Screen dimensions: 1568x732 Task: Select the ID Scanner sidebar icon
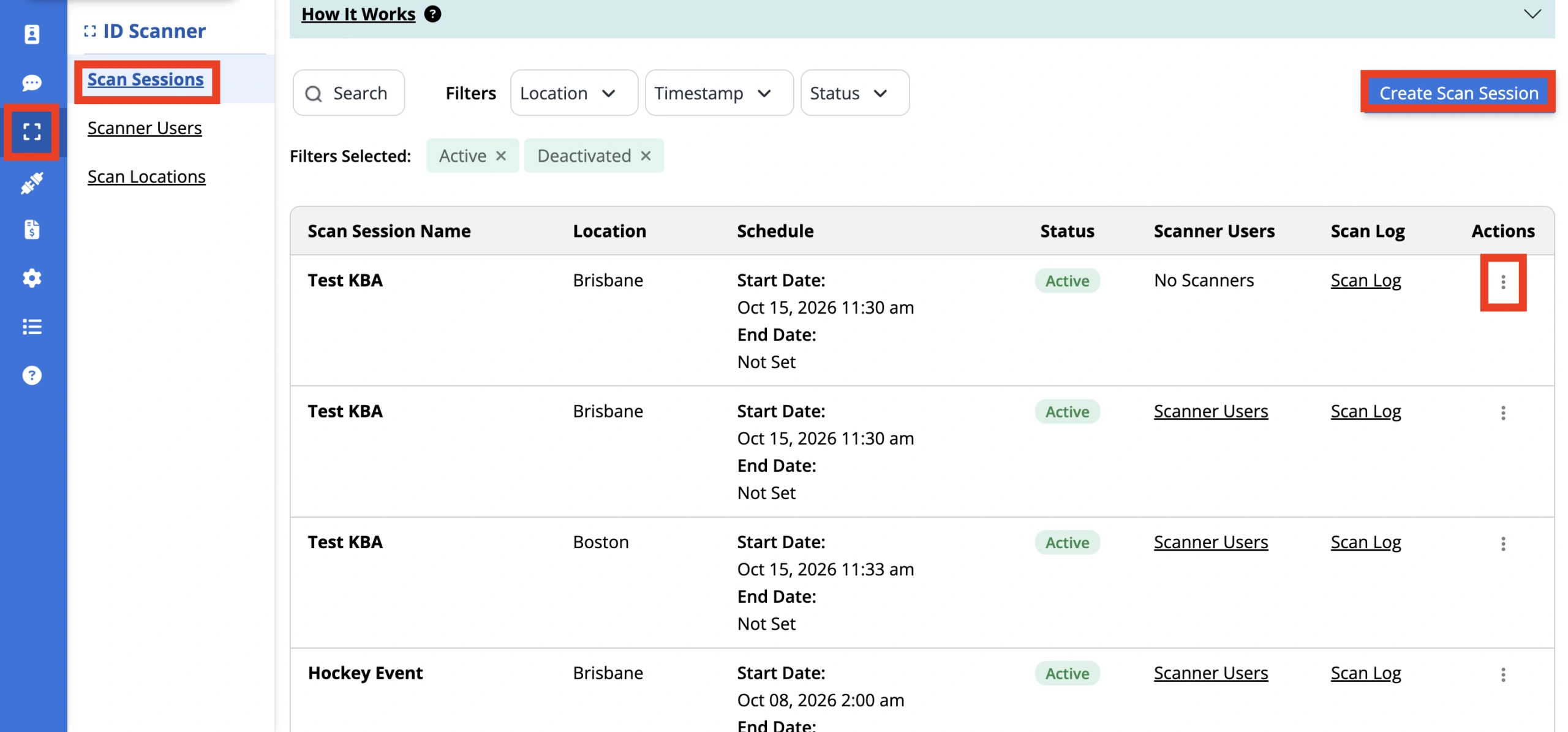pyautogui.click(x=32, y=132)
